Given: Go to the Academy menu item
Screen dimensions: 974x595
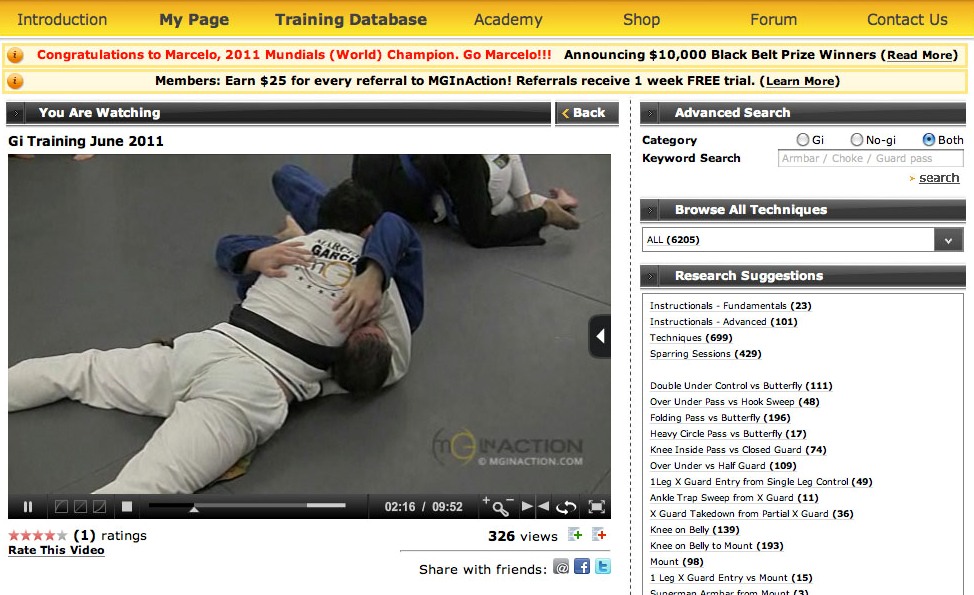Looking at the screenshot, I should pos(508,19).
